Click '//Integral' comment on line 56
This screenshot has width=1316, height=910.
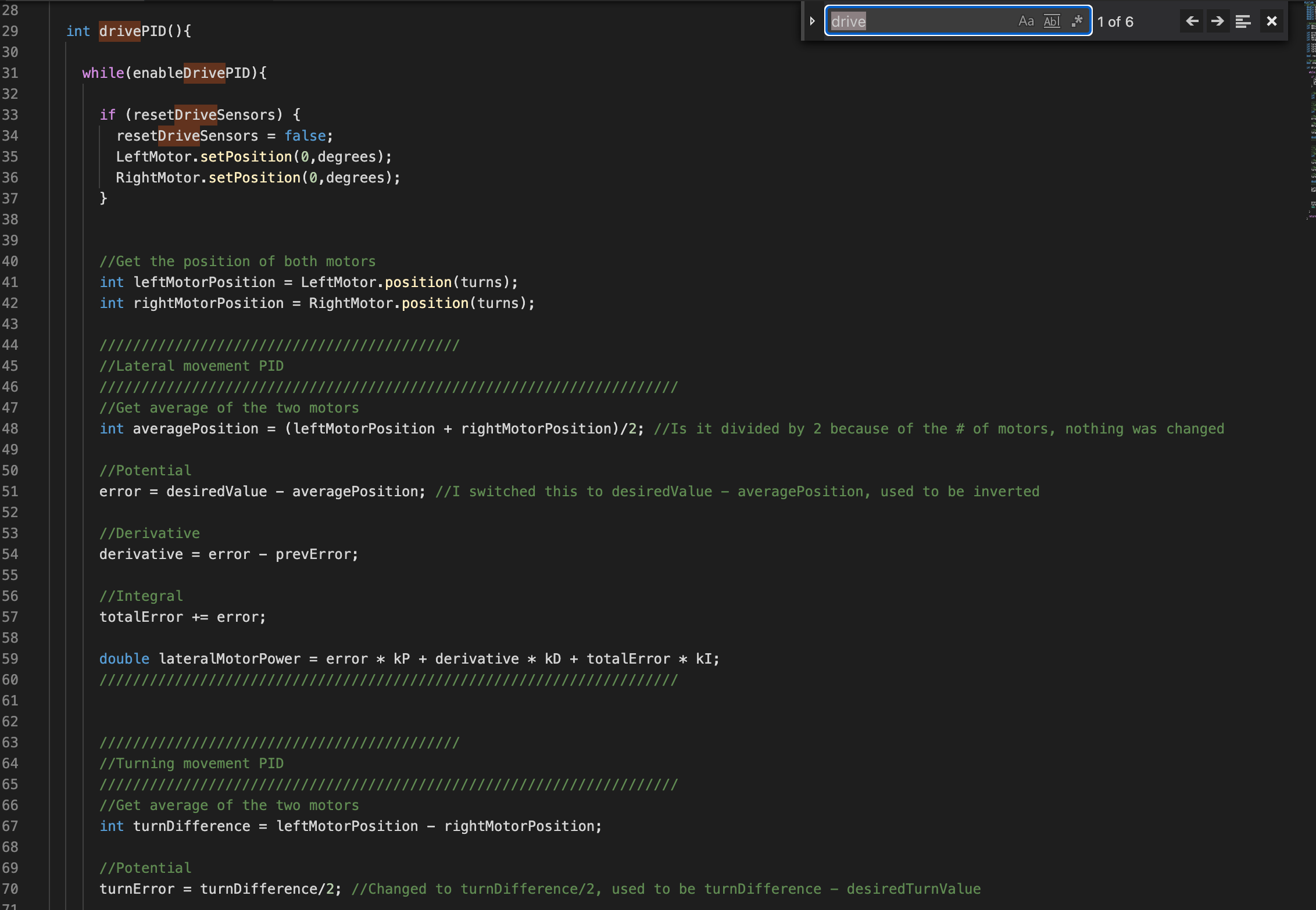click(141, 596)
